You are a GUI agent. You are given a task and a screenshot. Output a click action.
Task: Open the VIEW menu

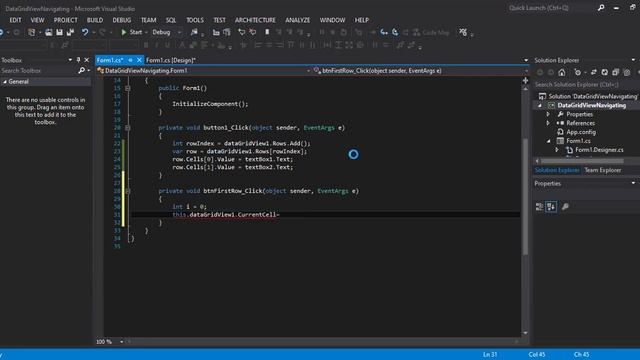[37, 20]
